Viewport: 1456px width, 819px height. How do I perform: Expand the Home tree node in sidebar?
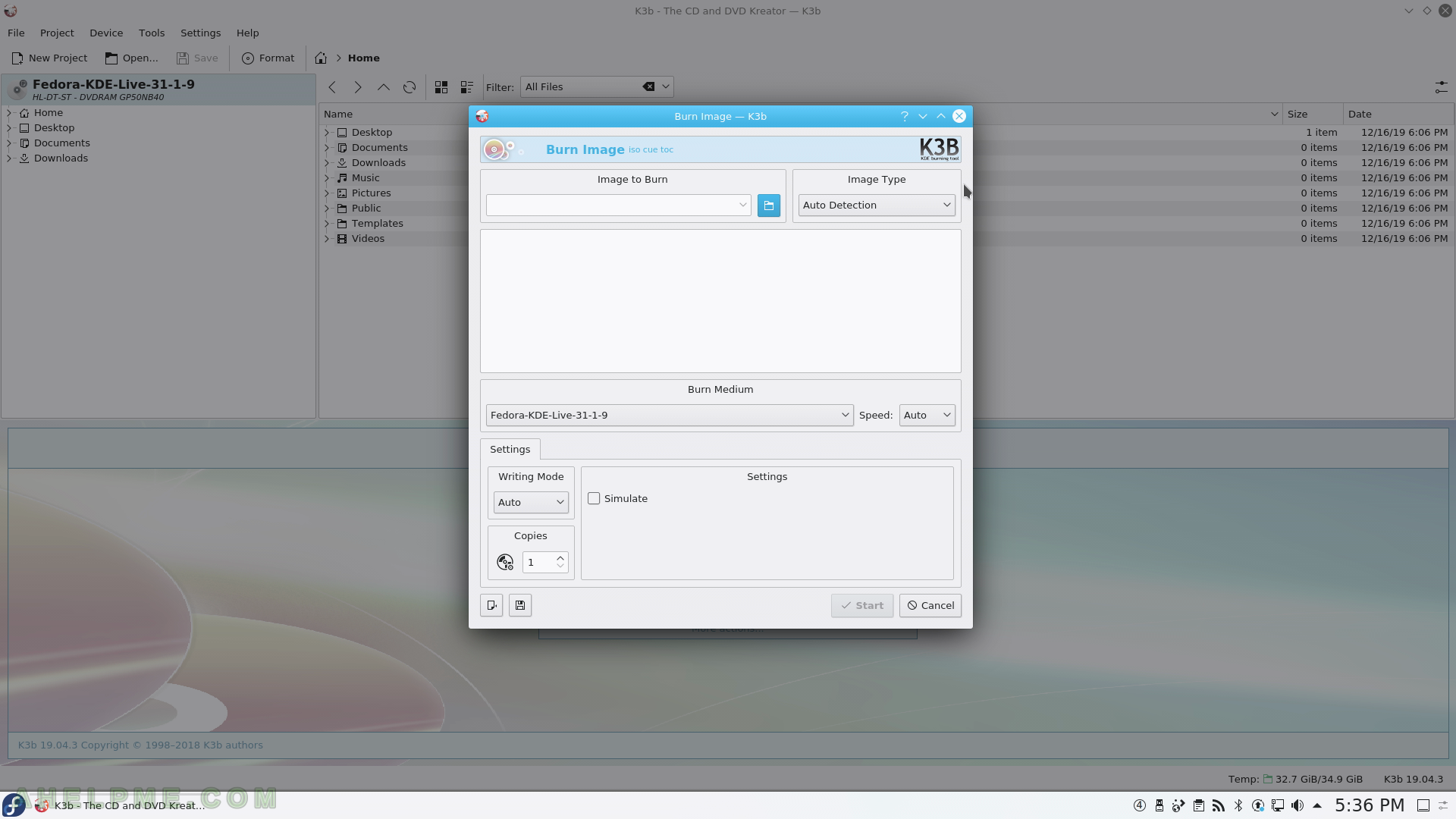tap(9, 112)
